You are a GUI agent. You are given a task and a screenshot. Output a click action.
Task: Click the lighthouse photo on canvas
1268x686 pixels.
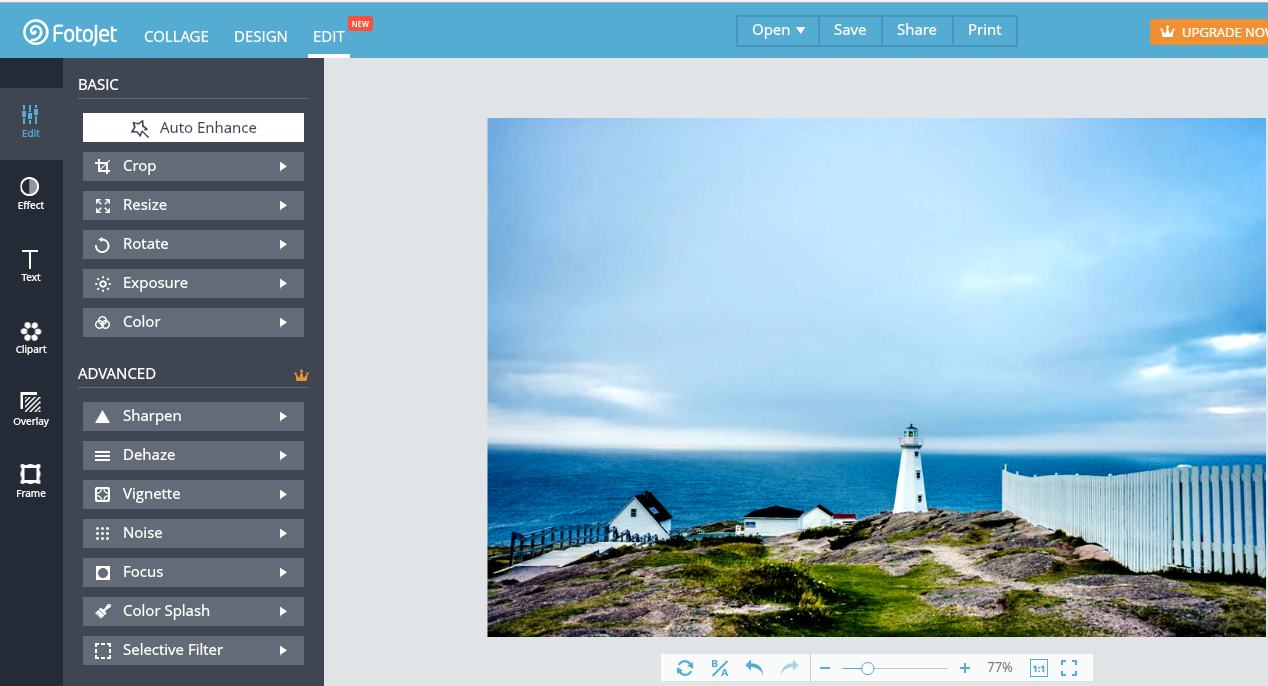pos(876,377)
